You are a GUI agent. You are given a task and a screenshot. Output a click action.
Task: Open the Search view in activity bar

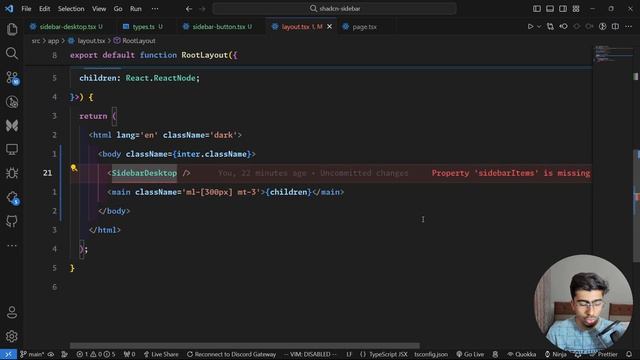pyautogui.click(x=12, y=53)
